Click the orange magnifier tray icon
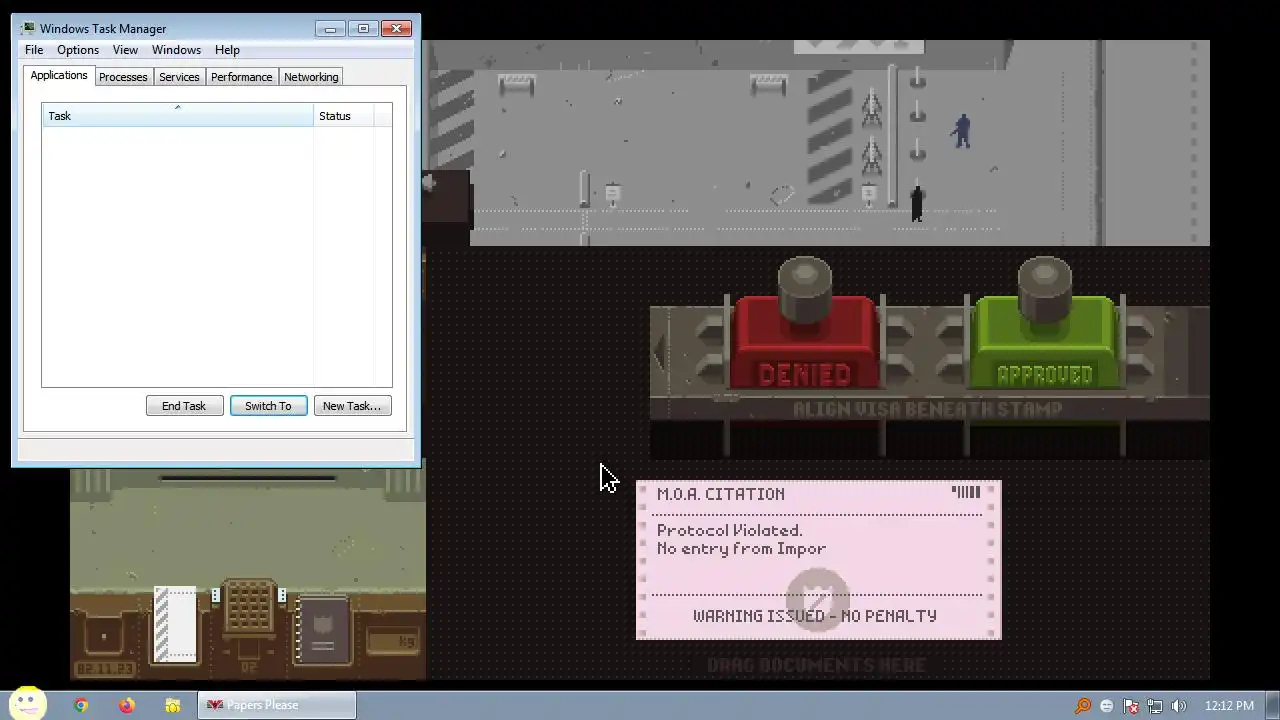This screenshot has width=1280, height=720. coord(1083,706)
